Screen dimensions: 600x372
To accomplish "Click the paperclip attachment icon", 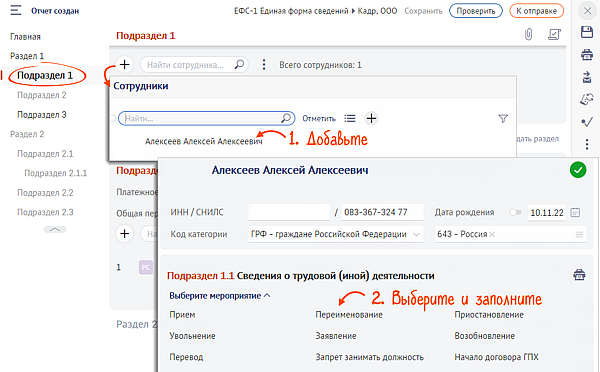I will [528, 35].
